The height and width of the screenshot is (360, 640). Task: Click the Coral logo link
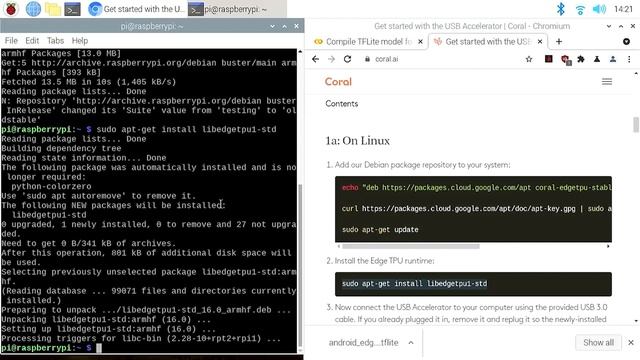[x=338, y=82]
